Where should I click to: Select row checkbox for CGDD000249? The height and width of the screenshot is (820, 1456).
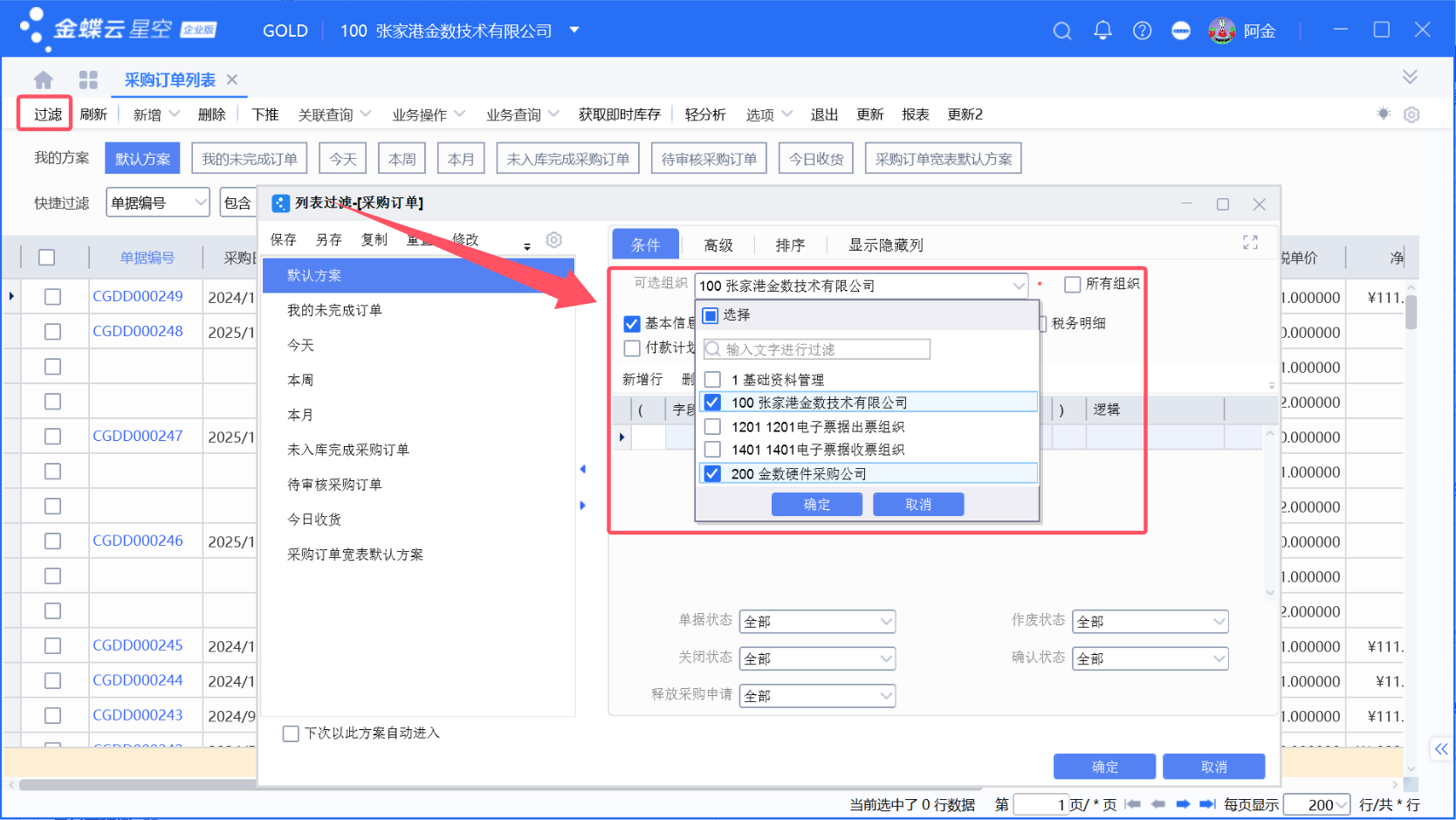pos(52,297)
